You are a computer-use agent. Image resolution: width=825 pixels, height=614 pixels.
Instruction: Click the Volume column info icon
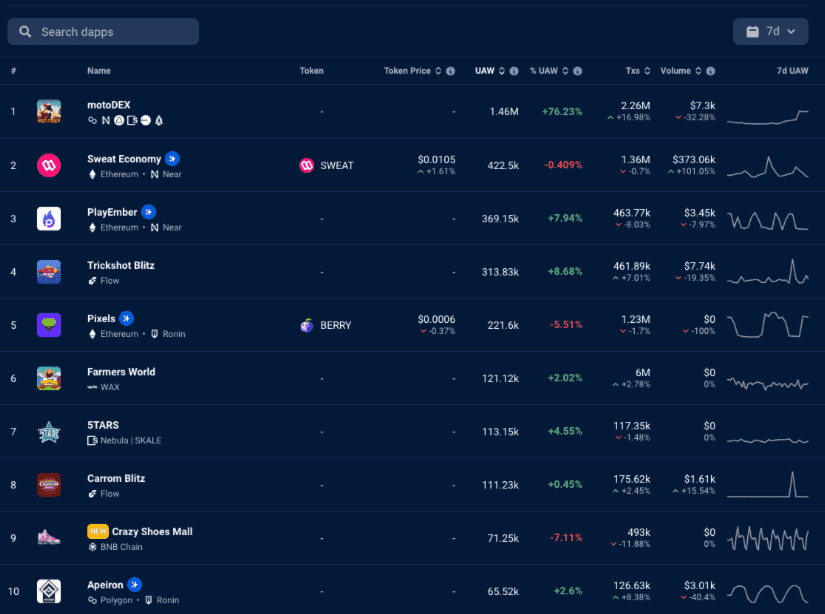click(711, 71)
